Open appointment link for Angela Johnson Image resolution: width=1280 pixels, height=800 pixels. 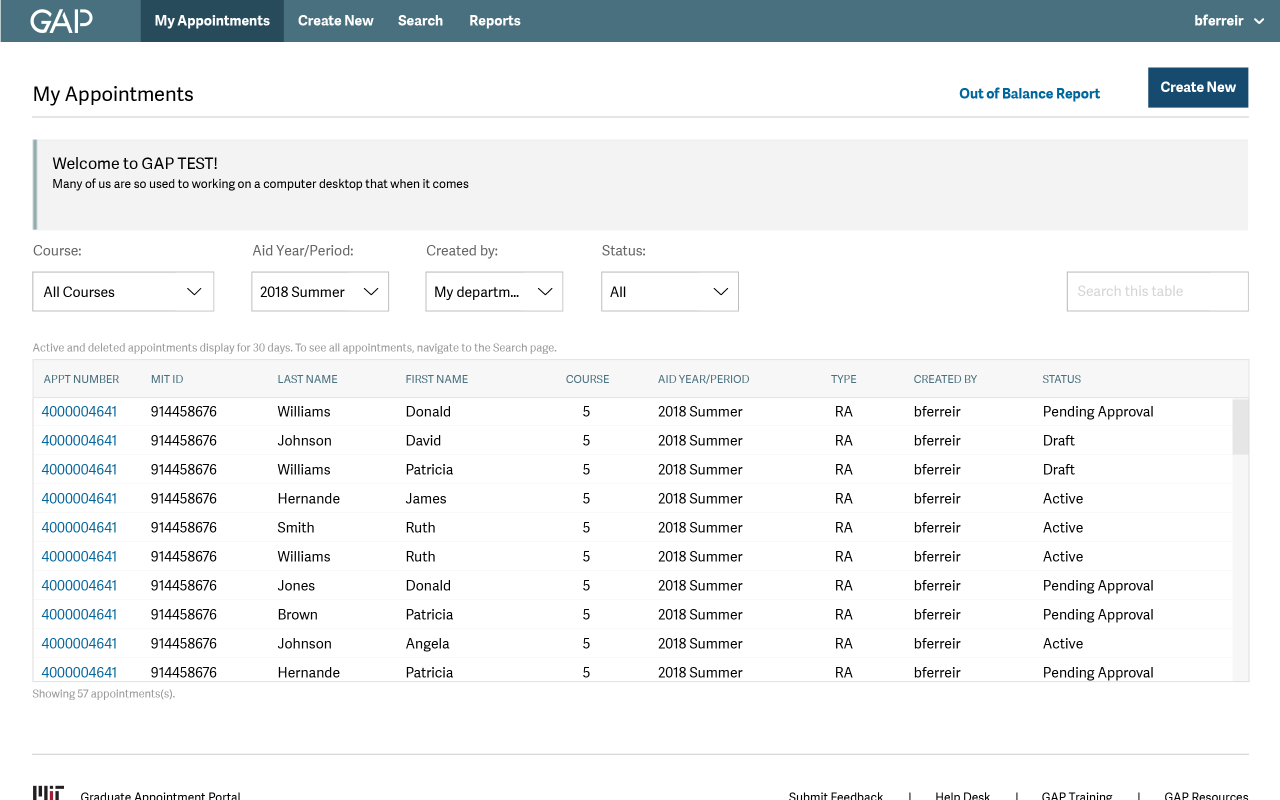click(x=79, y=644)
